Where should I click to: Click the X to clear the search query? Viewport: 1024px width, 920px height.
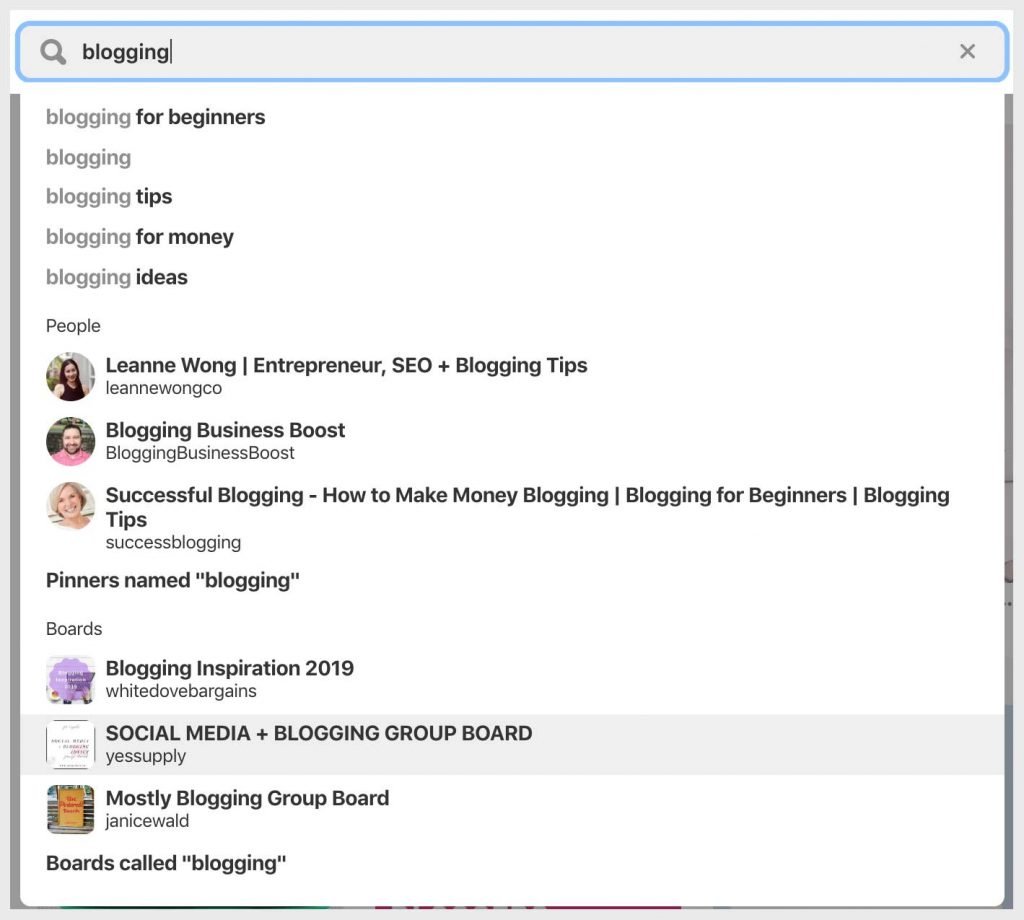point(967,51)
